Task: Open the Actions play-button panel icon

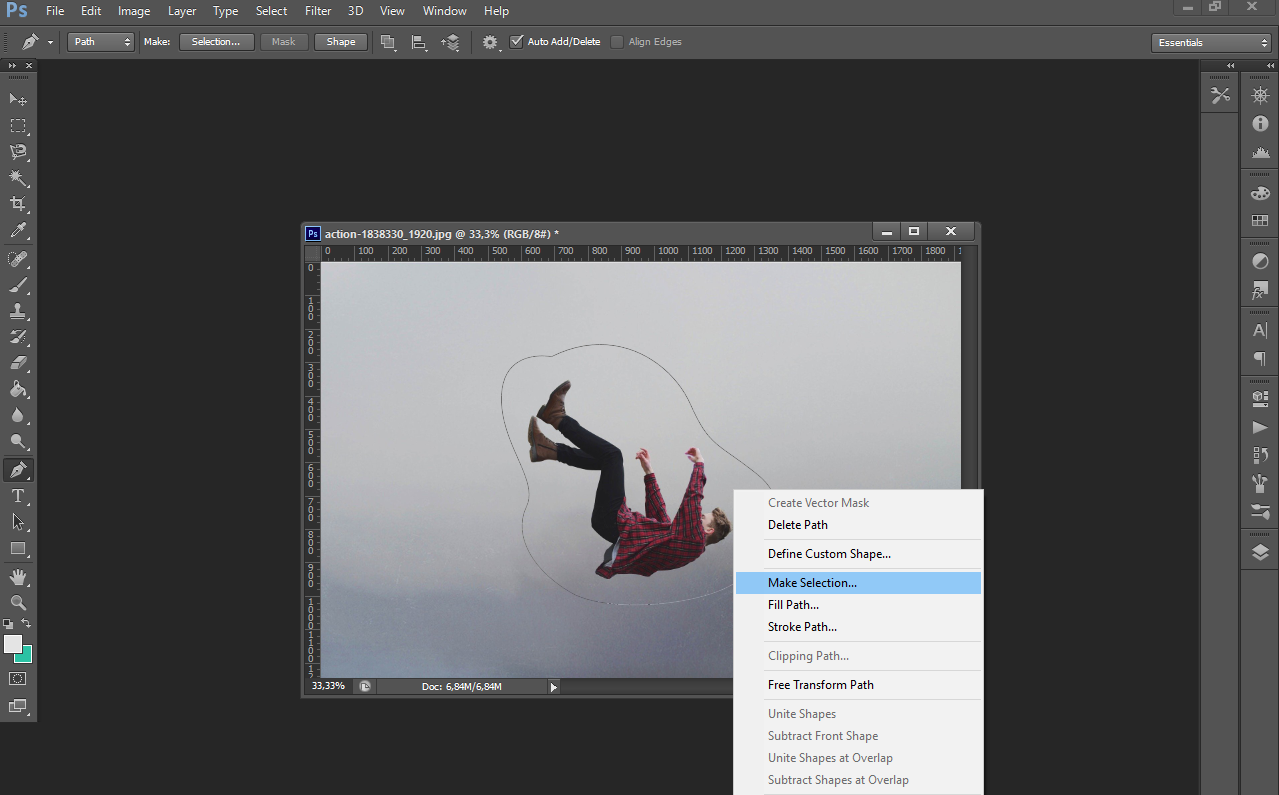Action: click(1260, 427)
